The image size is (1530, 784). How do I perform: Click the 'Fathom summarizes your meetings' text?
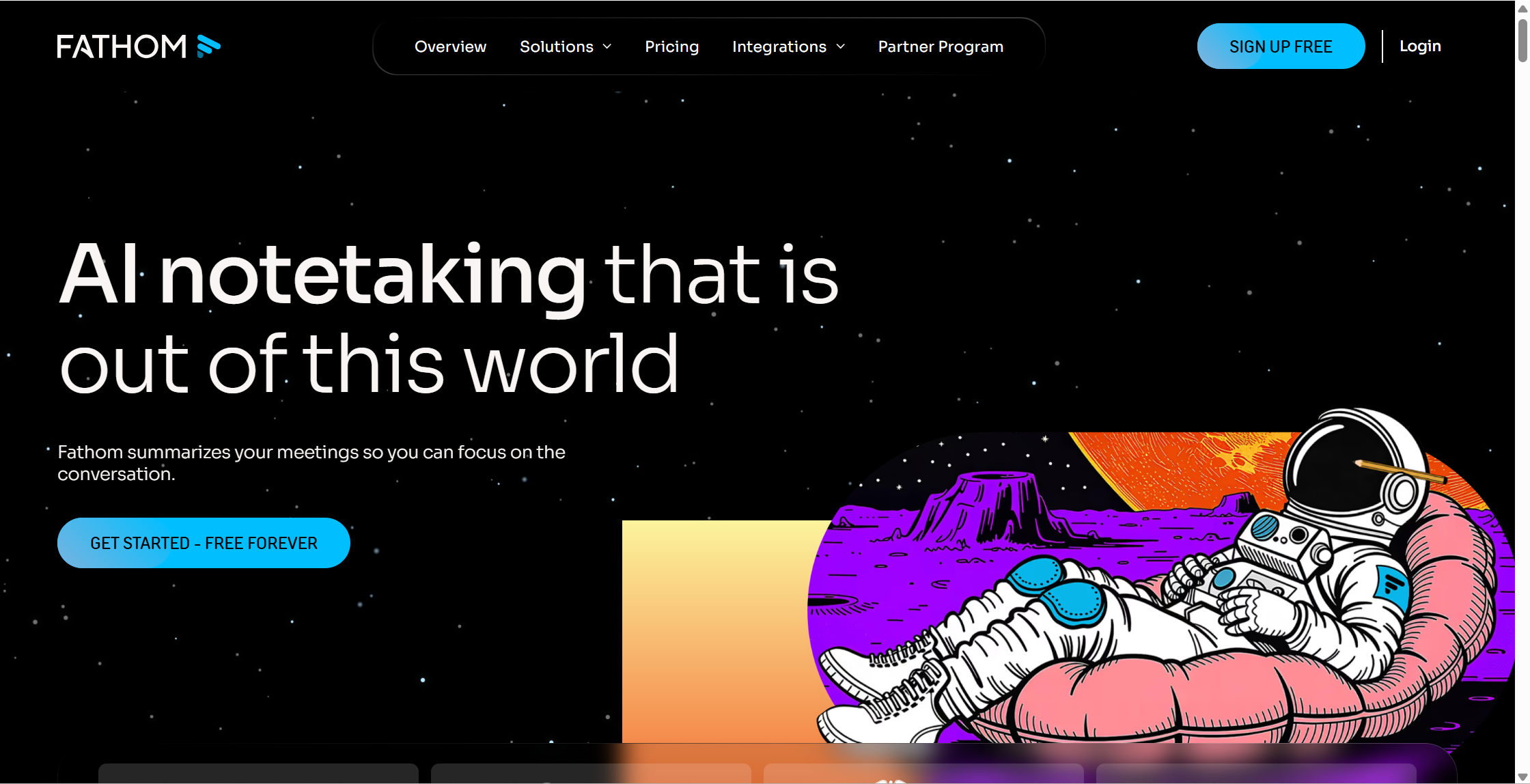tap(311, 463)
